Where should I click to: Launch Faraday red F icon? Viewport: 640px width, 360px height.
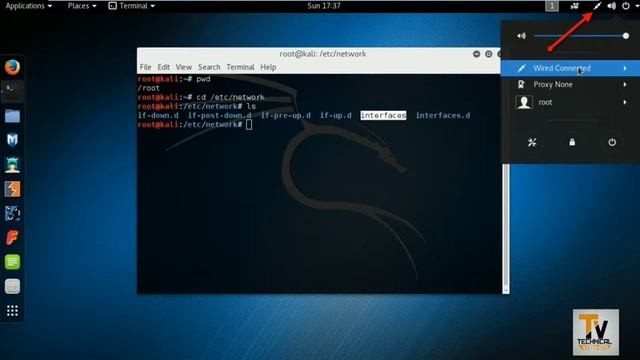click(x=12, y=238)
